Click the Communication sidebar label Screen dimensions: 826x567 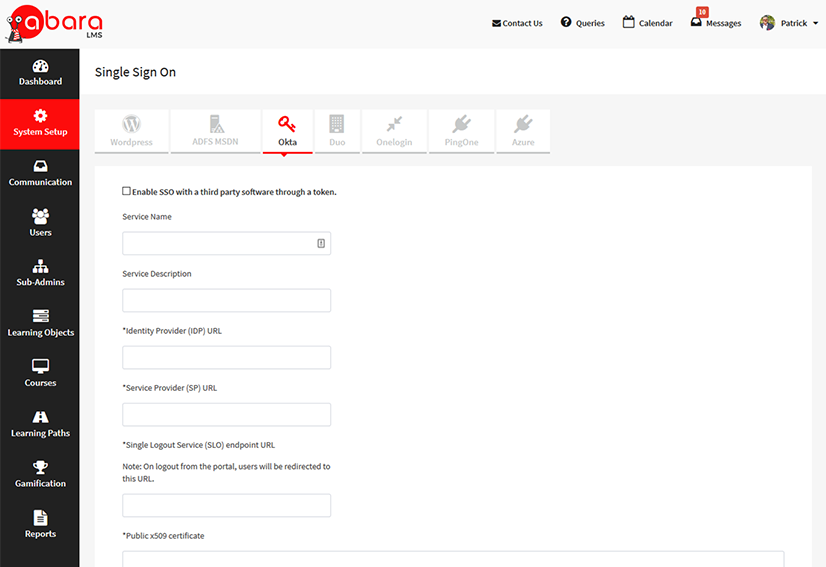41,182
